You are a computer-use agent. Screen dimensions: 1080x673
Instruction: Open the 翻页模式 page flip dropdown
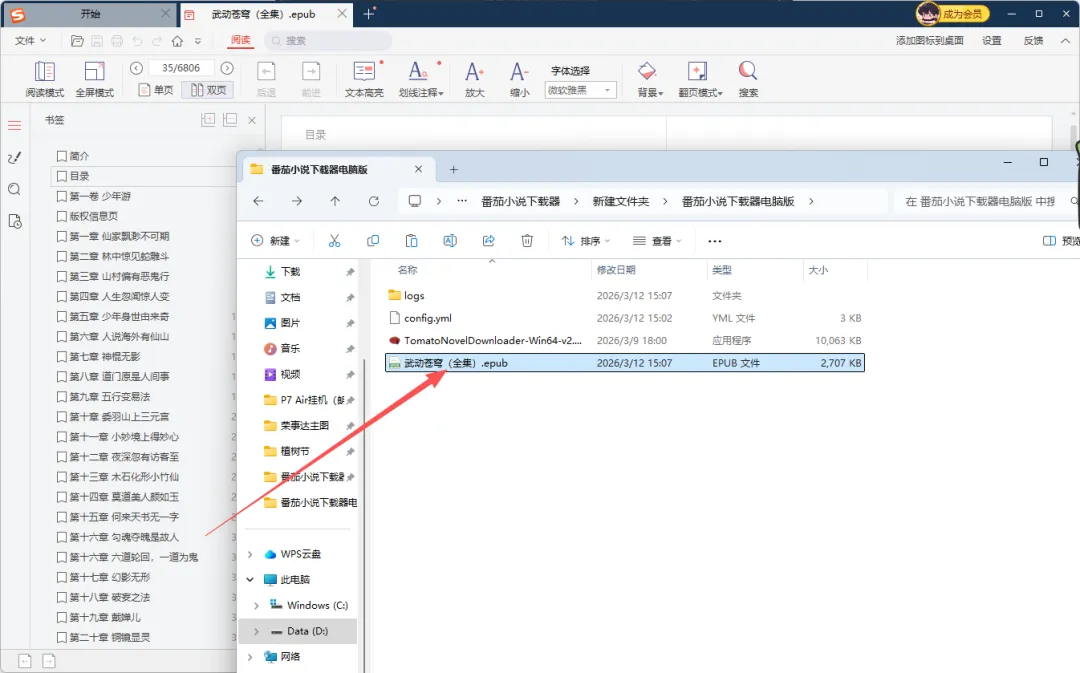[x=700, y=79]
